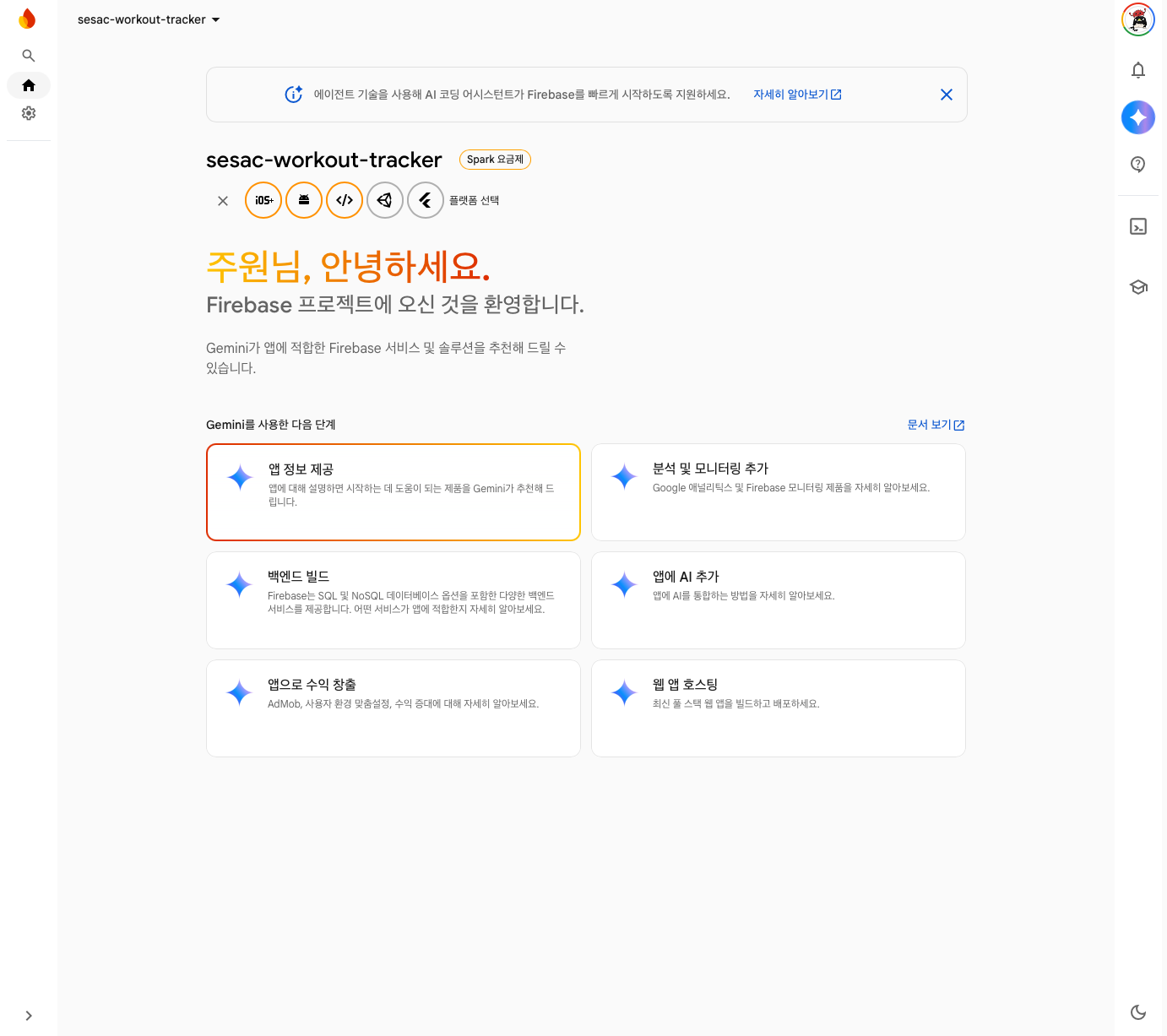Collapse the platform selection row

coord(223,201)
